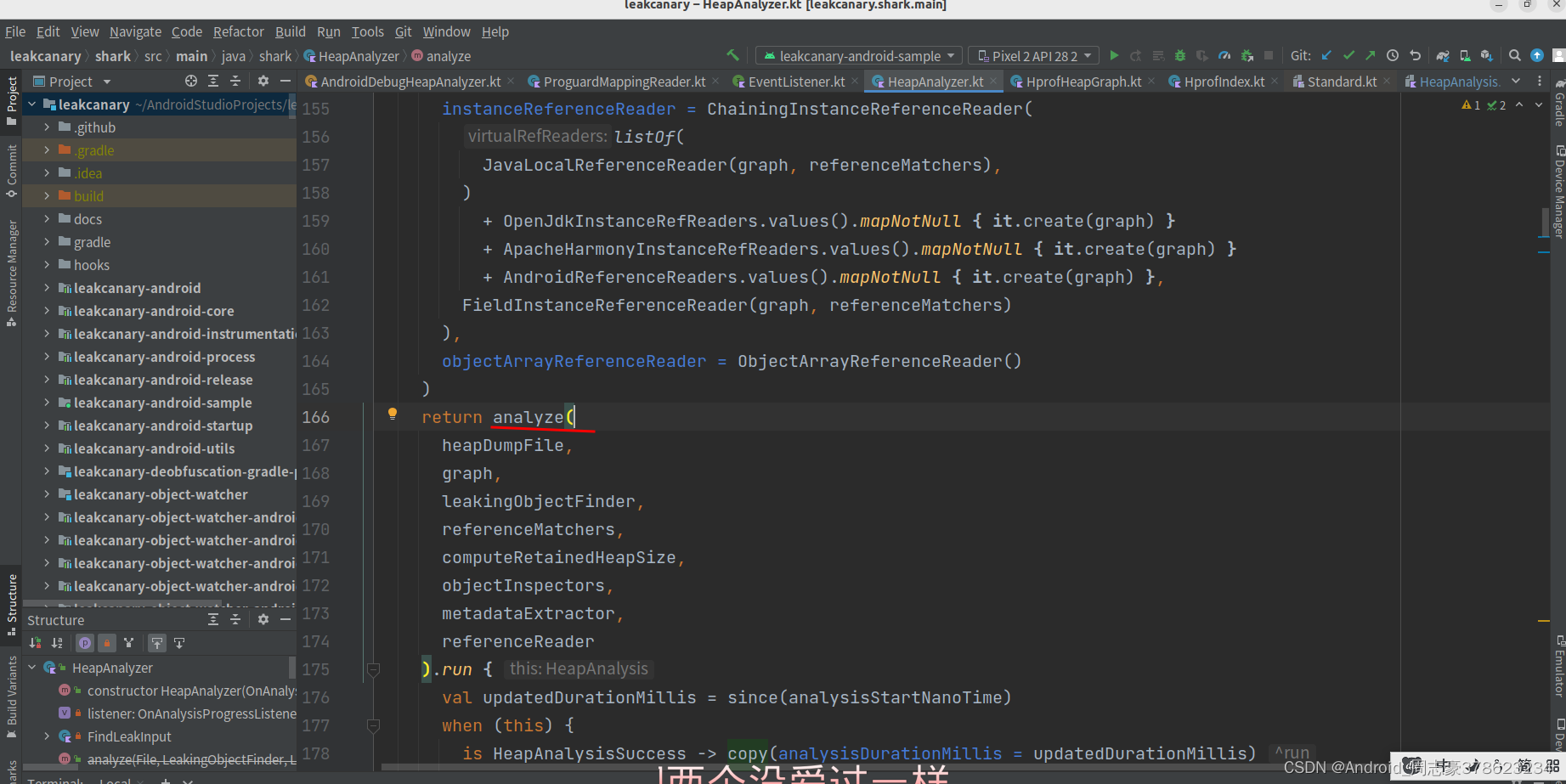Hide the Project panel with minus icon
The width and height of the screenshot is (1566, 784).
pyautogui.click(x=285, y=81)
